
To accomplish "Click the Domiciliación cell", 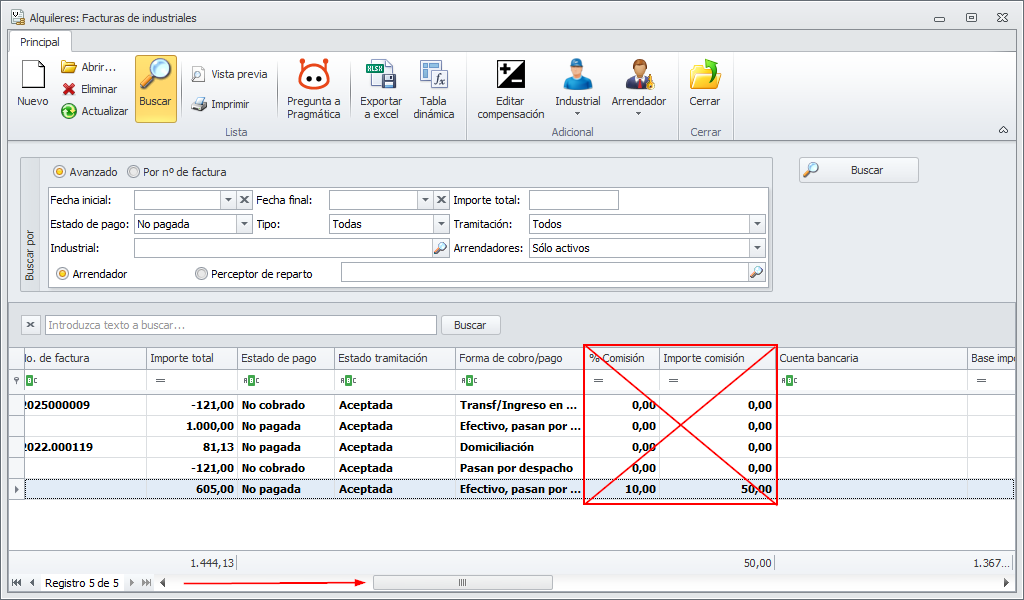I will [519, 447].
